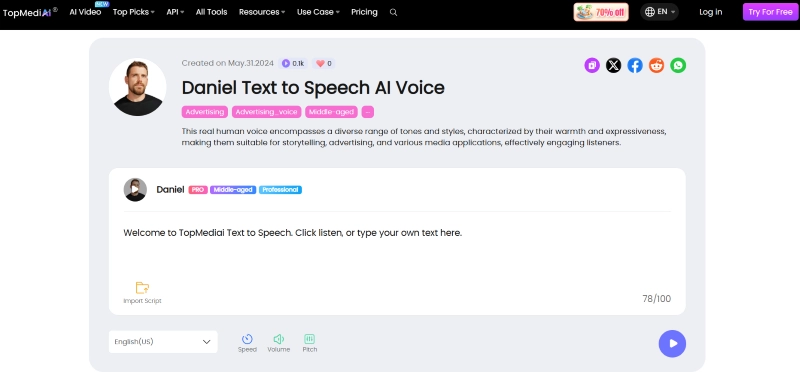Select the Advertising tag
800x376 pixels.
click(205, 112)
